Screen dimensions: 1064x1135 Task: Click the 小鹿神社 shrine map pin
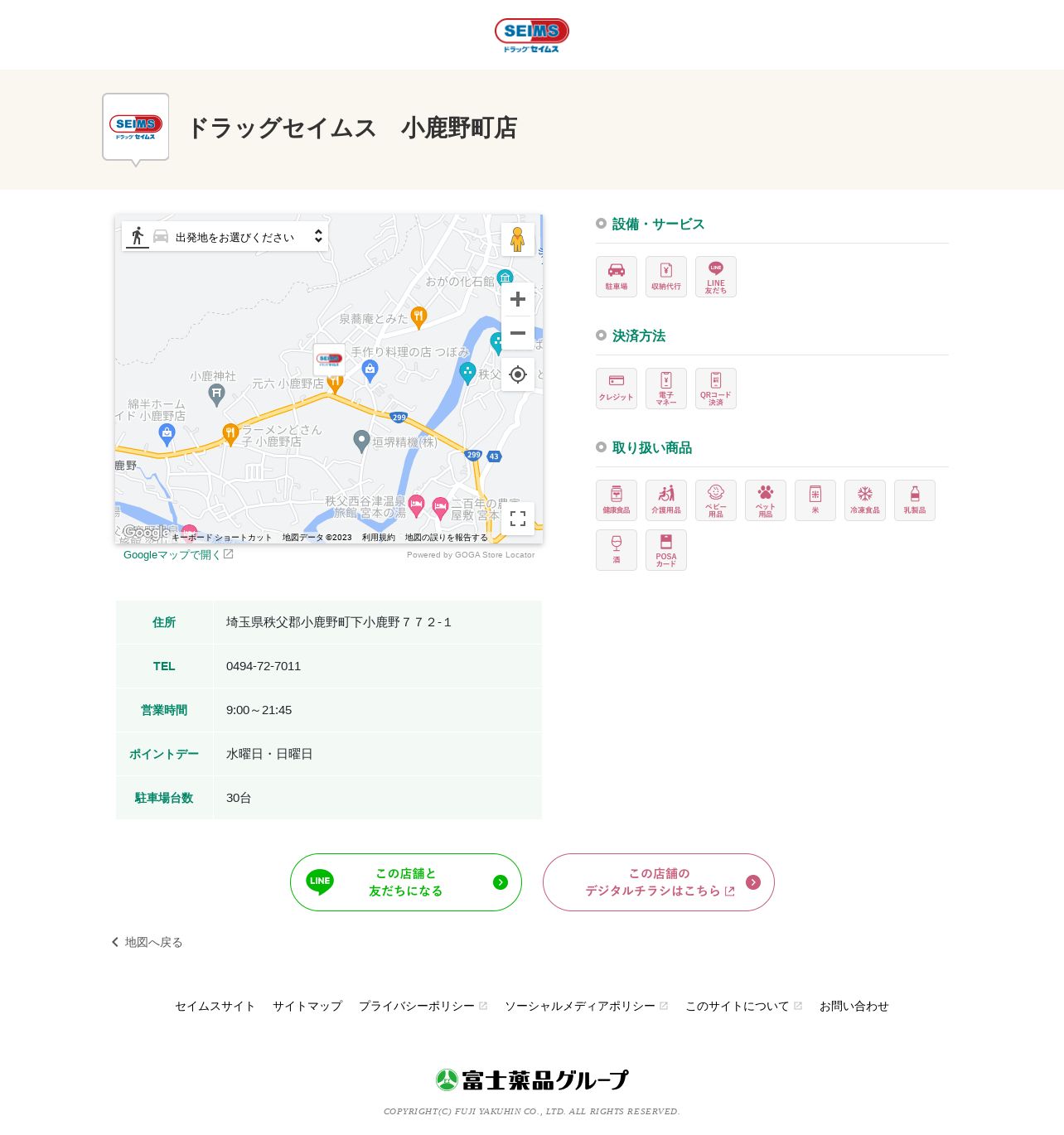pyautogui.click(x=216, y=395)
